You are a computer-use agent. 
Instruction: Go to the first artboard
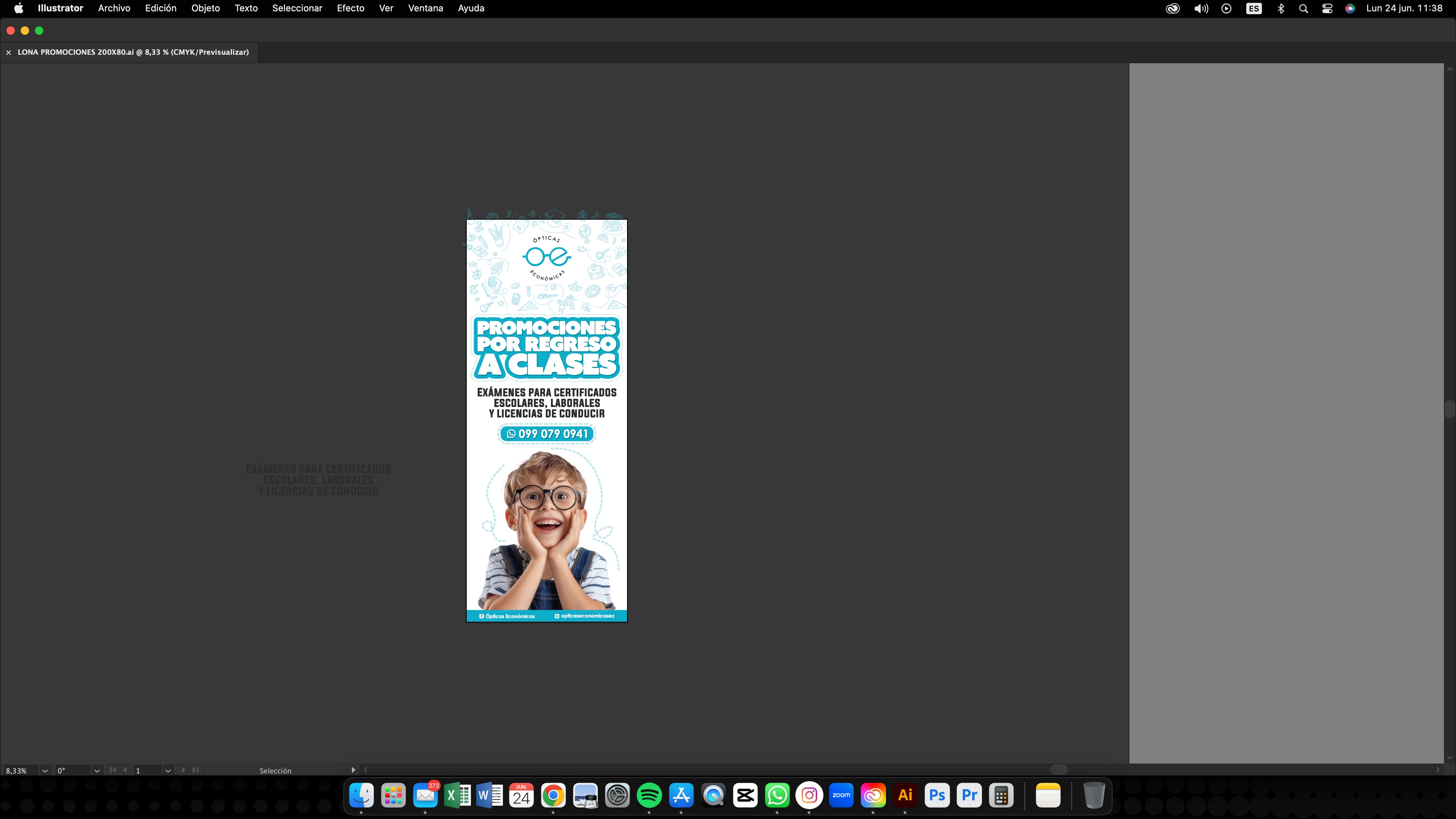[x=113, y=770]
